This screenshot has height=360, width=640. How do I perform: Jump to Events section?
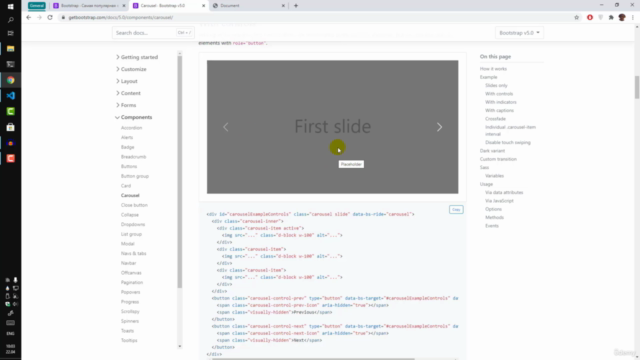(492, 226)
